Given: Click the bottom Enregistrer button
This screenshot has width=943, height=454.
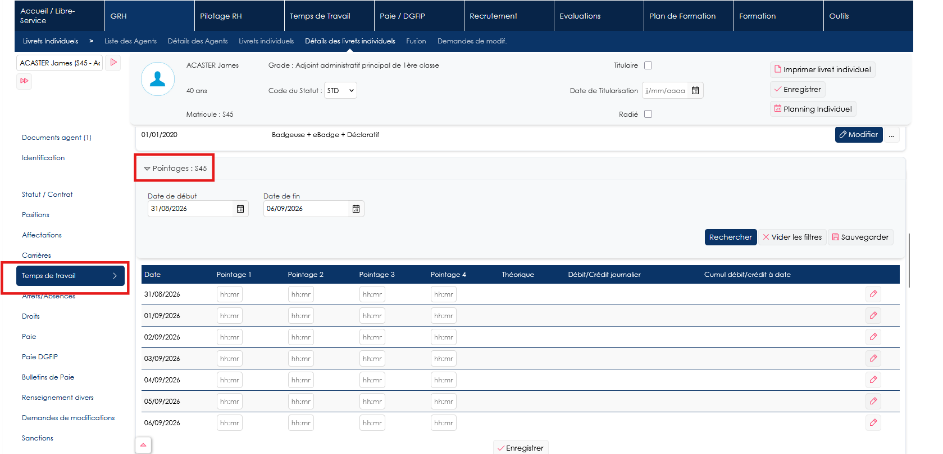Looking at the screenshot, I should point(521,448).
